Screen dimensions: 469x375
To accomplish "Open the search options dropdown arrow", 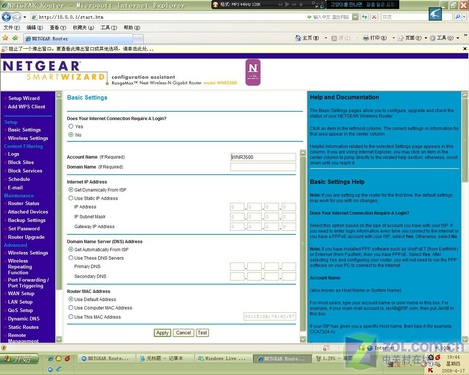I will click(x=464, y=17).
